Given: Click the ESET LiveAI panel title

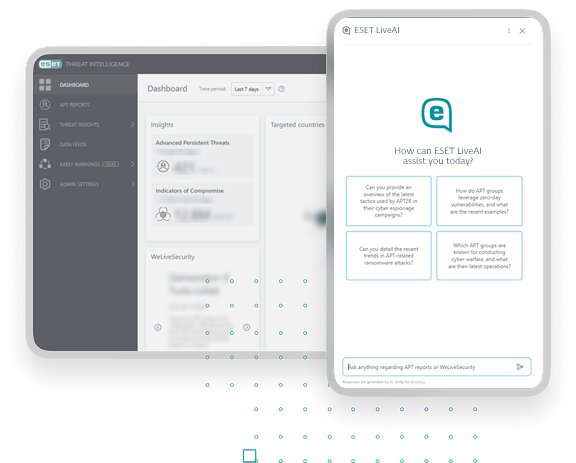Looking at the screenshot, I should (x=377, y=30).
